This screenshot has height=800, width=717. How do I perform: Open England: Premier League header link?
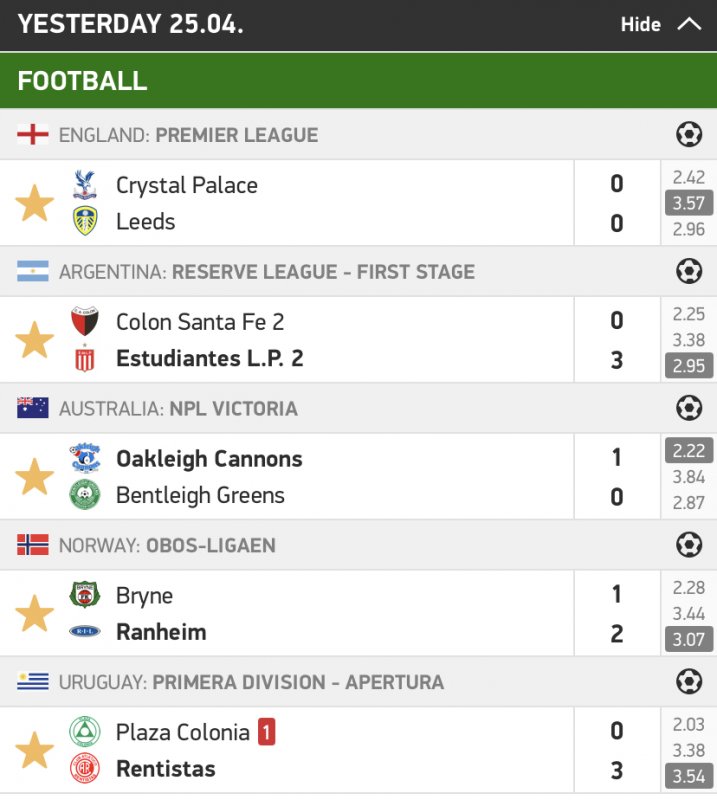click(x=188, y=135)
